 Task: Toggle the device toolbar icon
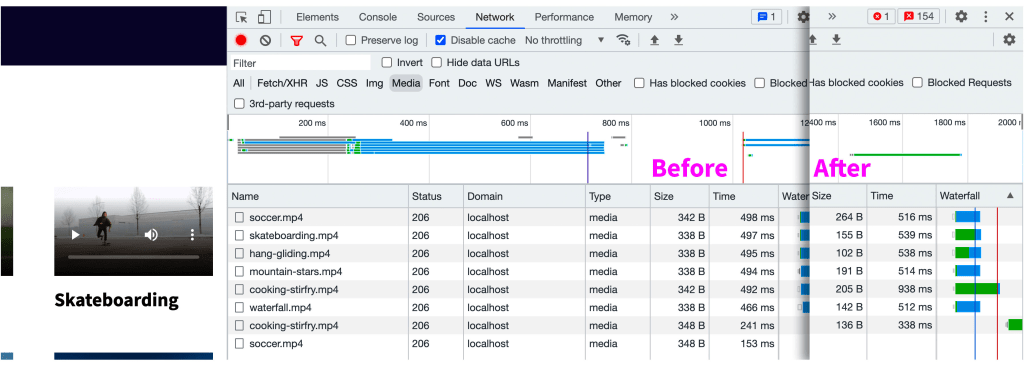point(264,17)
